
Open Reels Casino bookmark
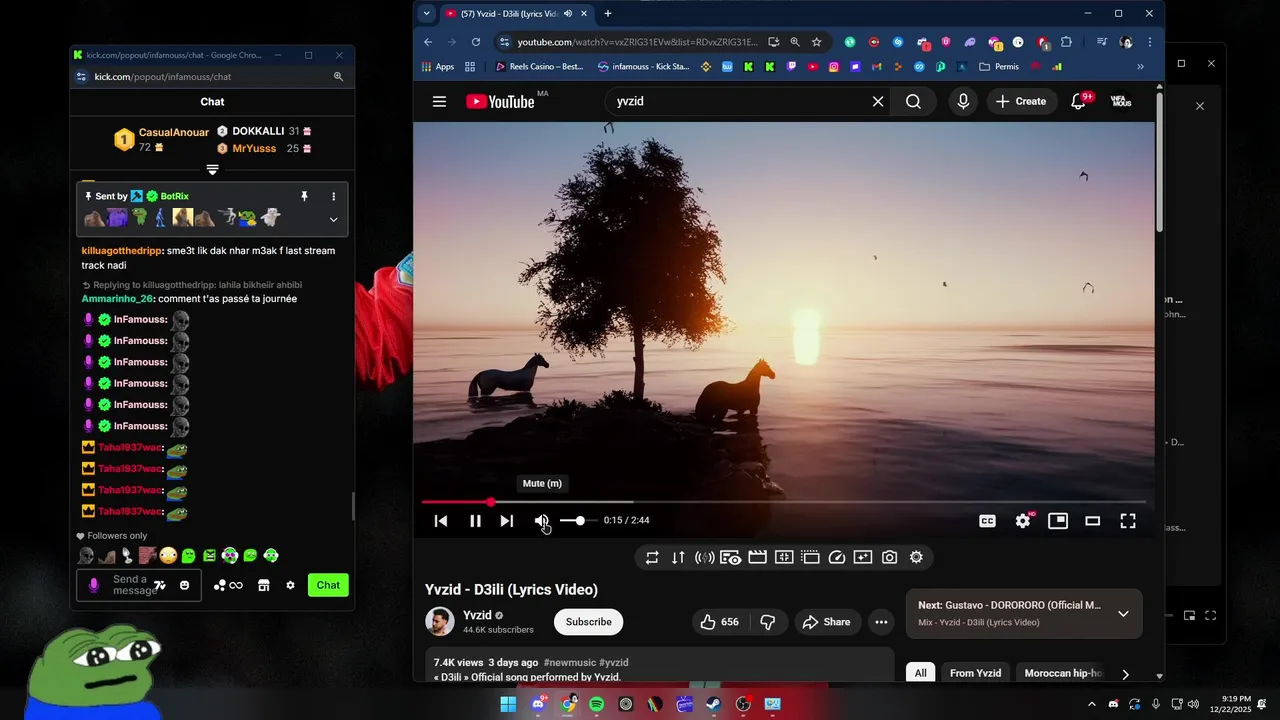[540, 67]
